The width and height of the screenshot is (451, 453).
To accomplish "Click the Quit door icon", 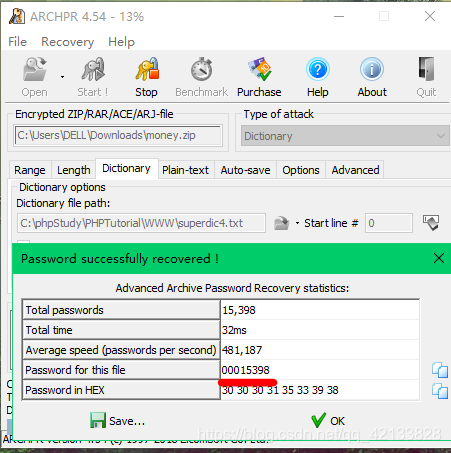I will pyautogui.click(x=426, y=69).
